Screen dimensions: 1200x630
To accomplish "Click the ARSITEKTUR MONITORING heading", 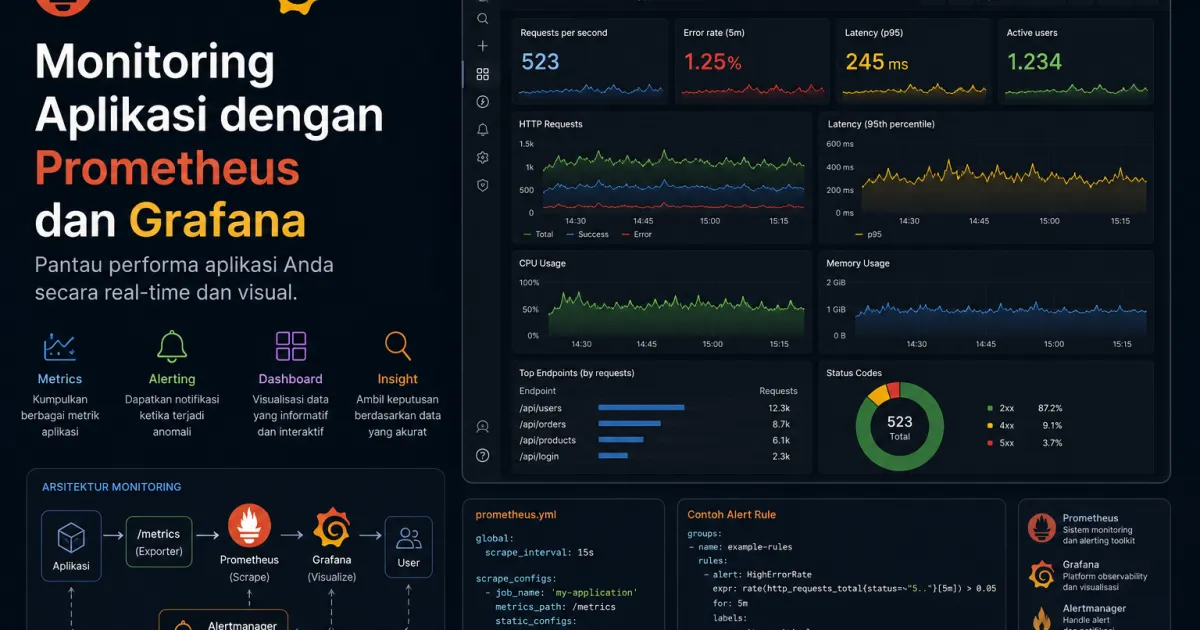I will coord(112,487).
